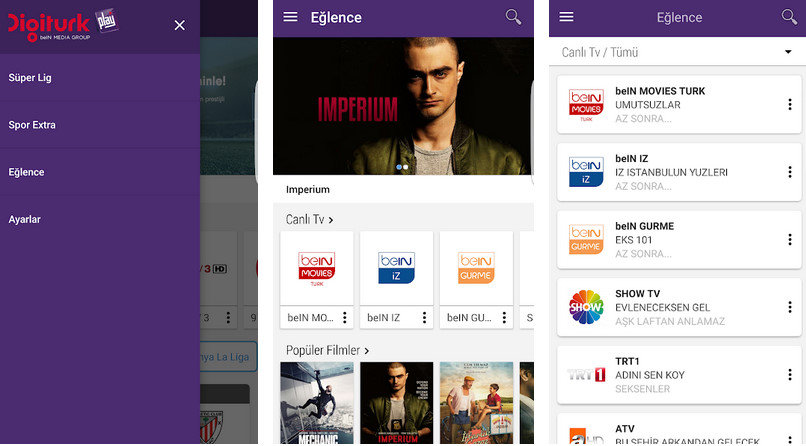806x446 pixels.
Task: Click TRT1 logo in list
Action: pyautogui.click(x=586, y=375)
